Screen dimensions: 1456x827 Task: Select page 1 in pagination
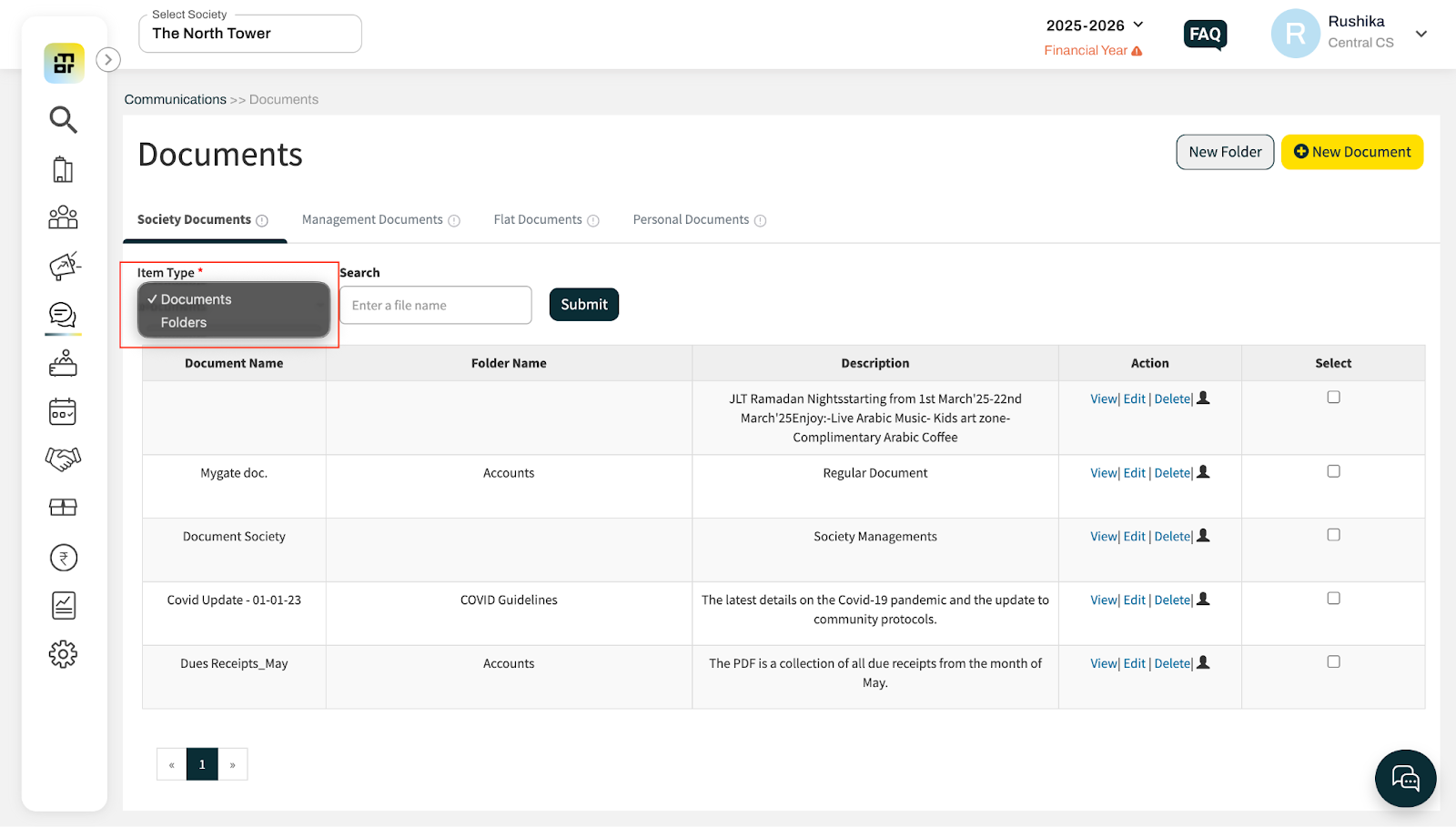click(x=202, y=764)
